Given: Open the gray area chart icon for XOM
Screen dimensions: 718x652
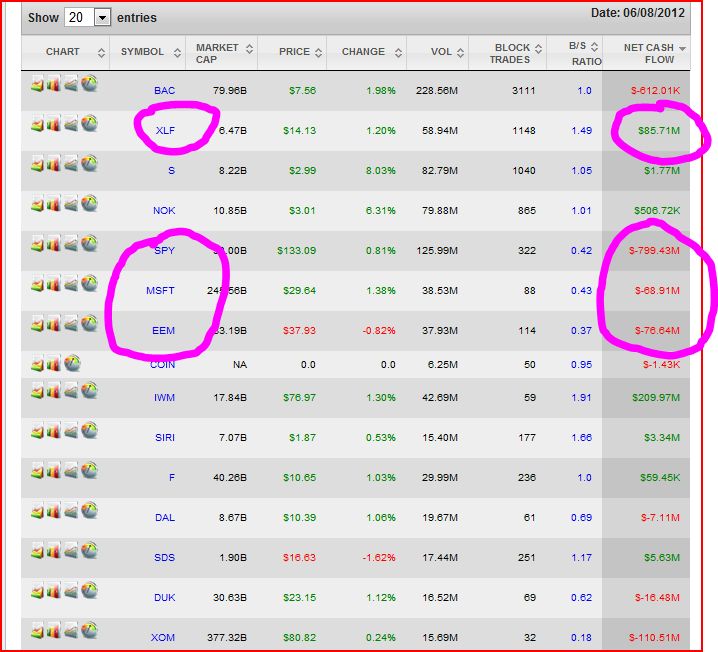Looking at the screenshot, I should [71, 631].
